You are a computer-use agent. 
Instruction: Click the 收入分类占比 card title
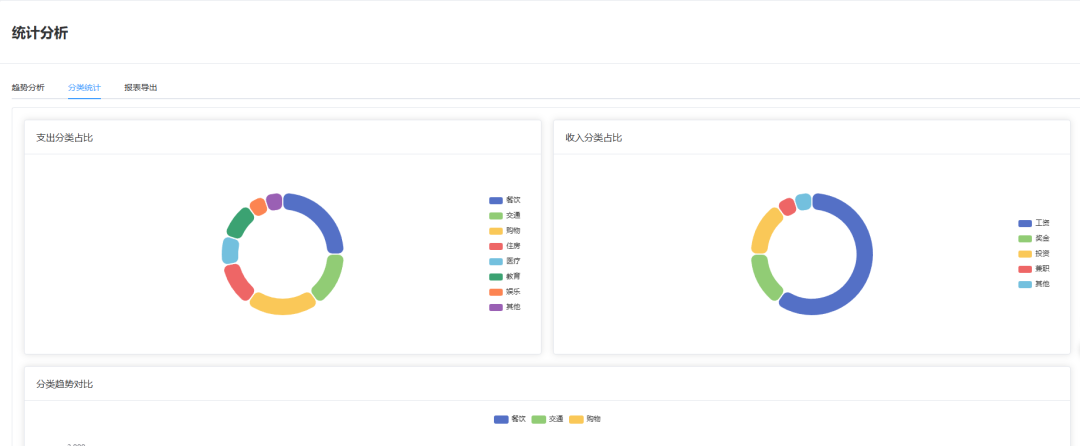(594, 138)
